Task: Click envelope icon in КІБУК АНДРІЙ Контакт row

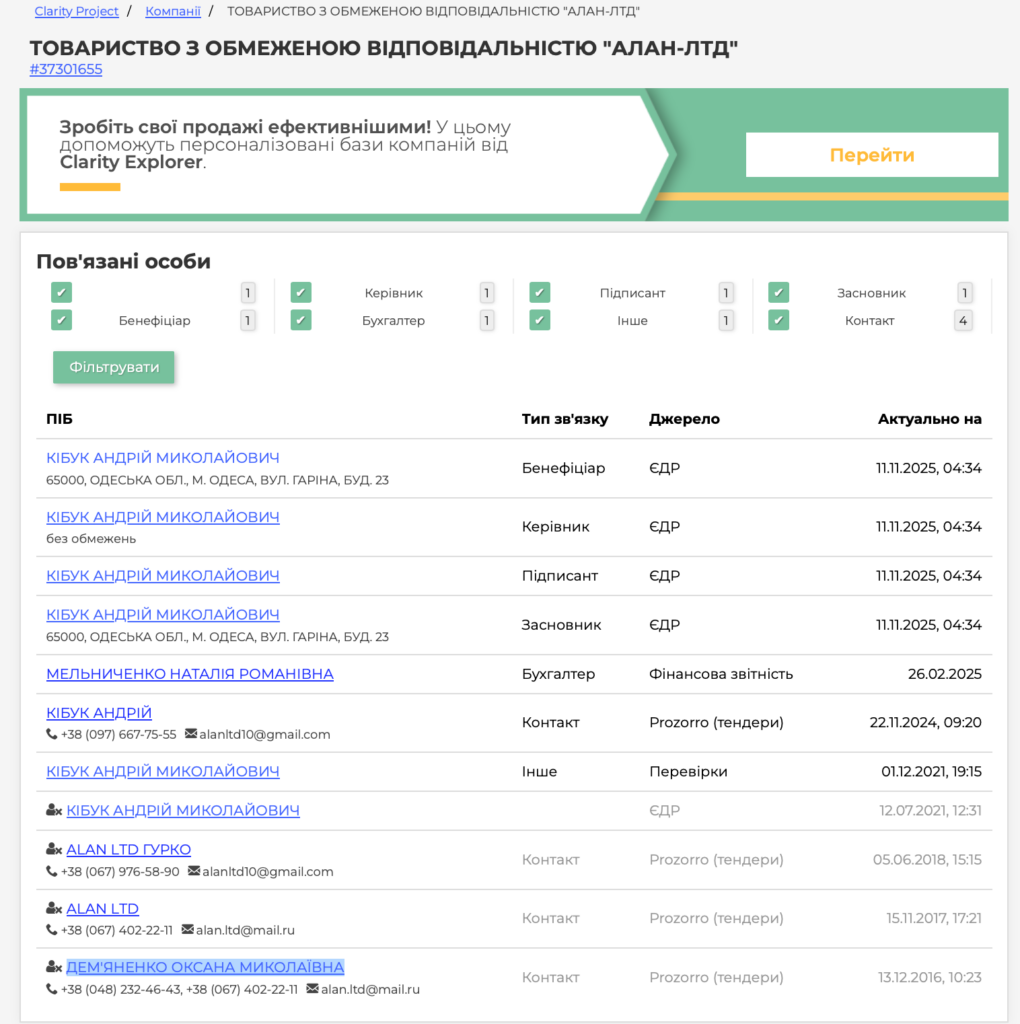Action: tap(191, 735)
